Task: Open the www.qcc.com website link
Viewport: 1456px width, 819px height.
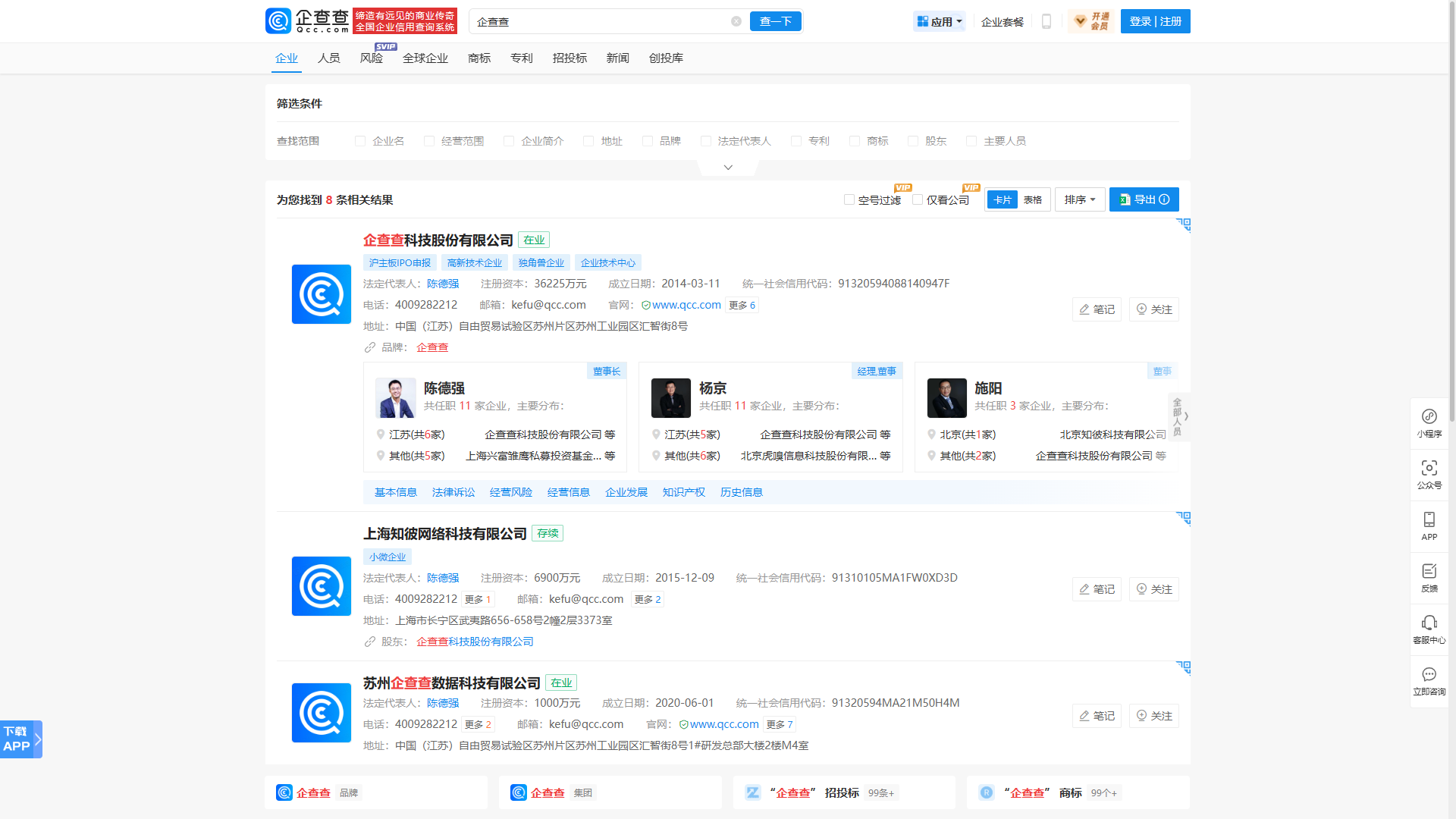Action: coord(686,305)
